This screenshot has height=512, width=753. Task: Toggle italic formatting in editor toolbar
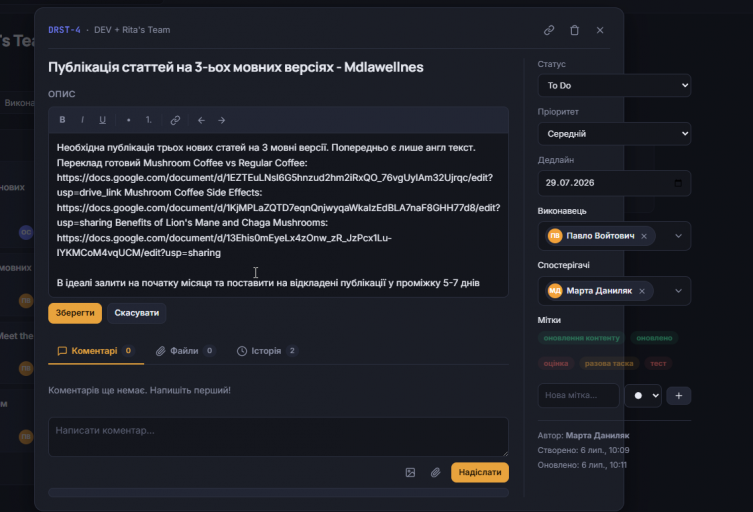click(x=82, y=120)
